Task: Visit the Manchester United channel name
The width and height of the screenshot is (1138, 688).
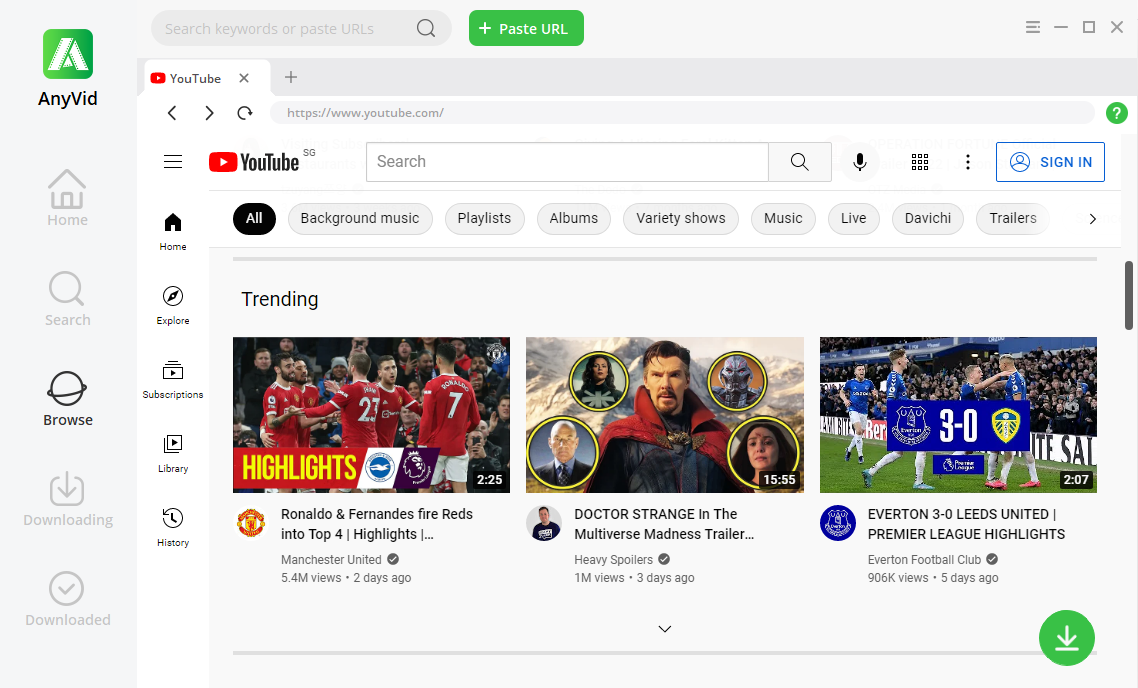Action: click(x=331, y=560)
